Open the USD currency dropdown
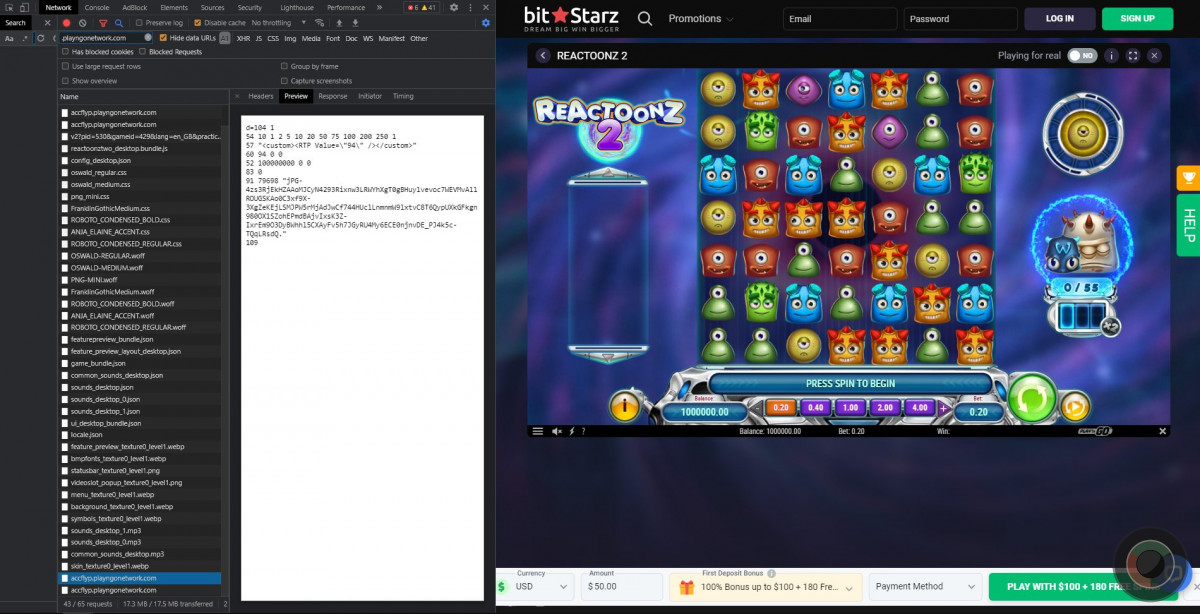The height and width of the screenshot is (614, 1200). pyautogui.click(x=543, y=587)
